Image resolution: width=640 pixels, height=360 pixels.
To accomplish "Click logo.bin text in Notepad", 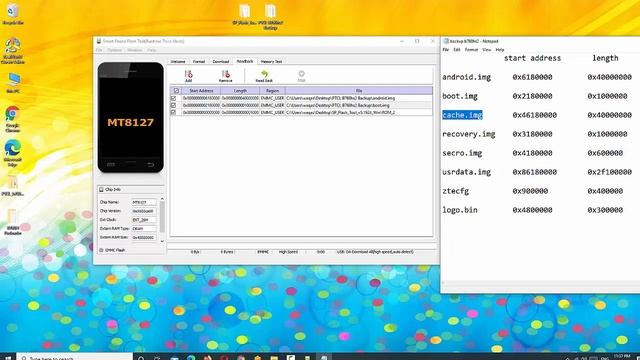I will [x=460, y=210].
